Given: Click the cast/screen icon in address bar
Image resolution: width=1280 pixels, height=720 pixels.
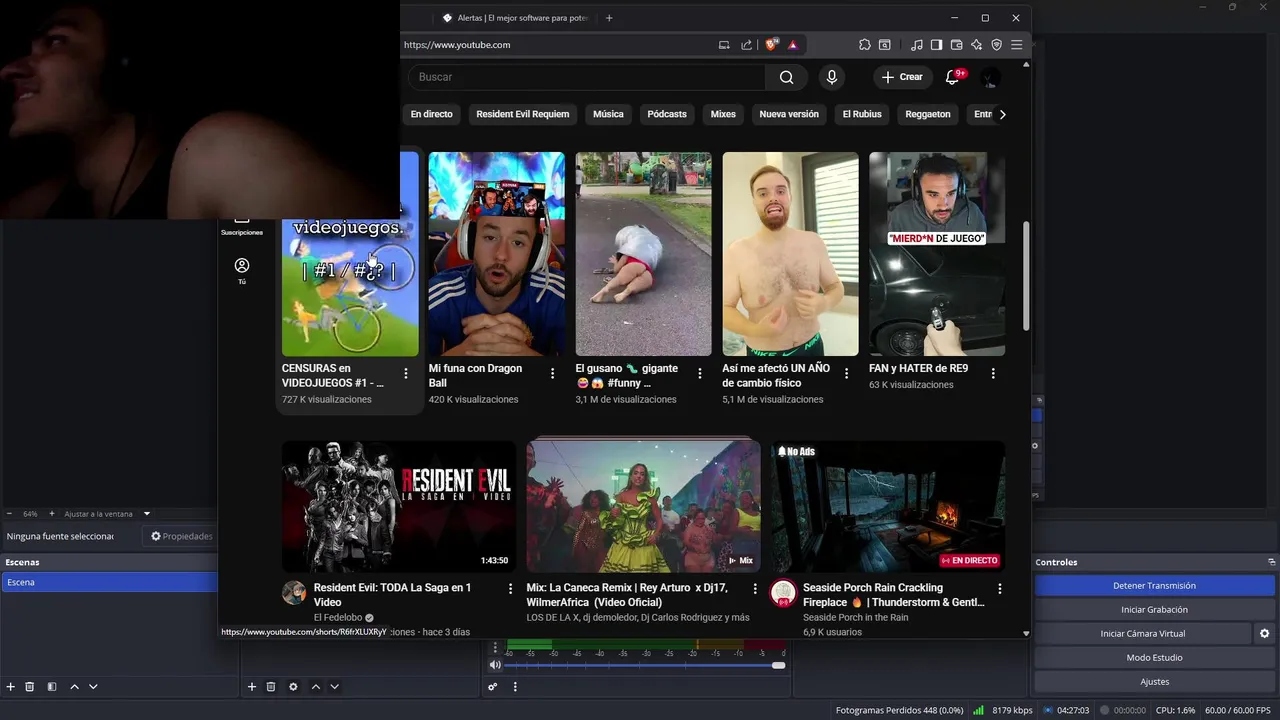Looking at the screenshot, I should (x=724, y=45).
